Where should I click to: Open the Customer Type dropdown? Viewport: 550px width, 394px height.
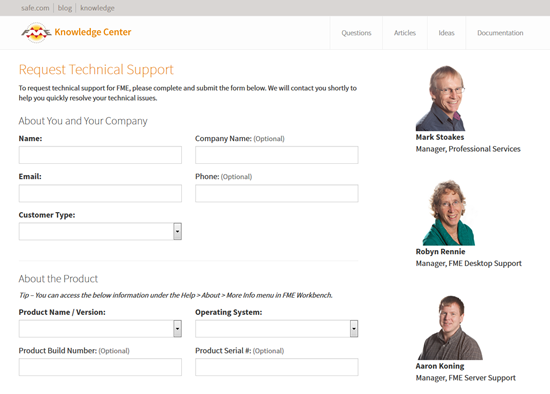[100, 231]
